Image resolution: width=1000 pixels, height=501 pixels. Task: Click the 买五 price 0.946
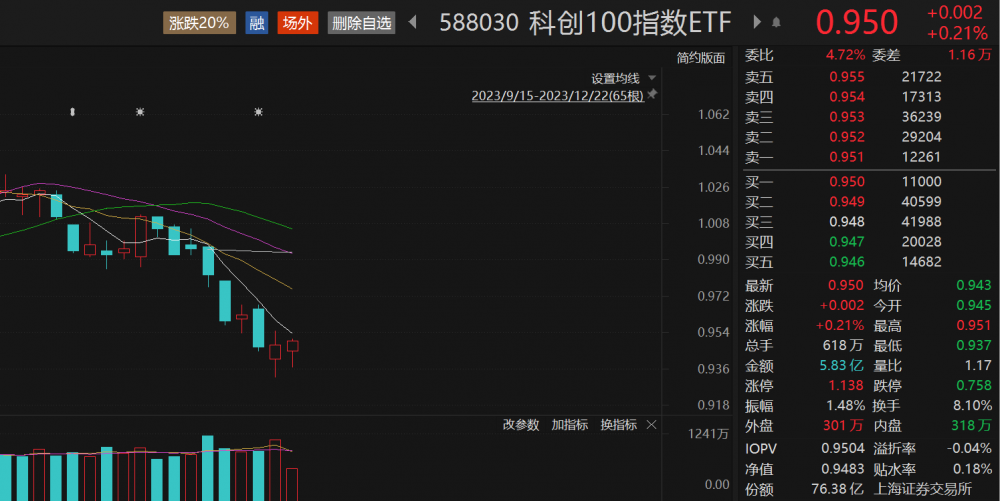(x=846, y=262)
